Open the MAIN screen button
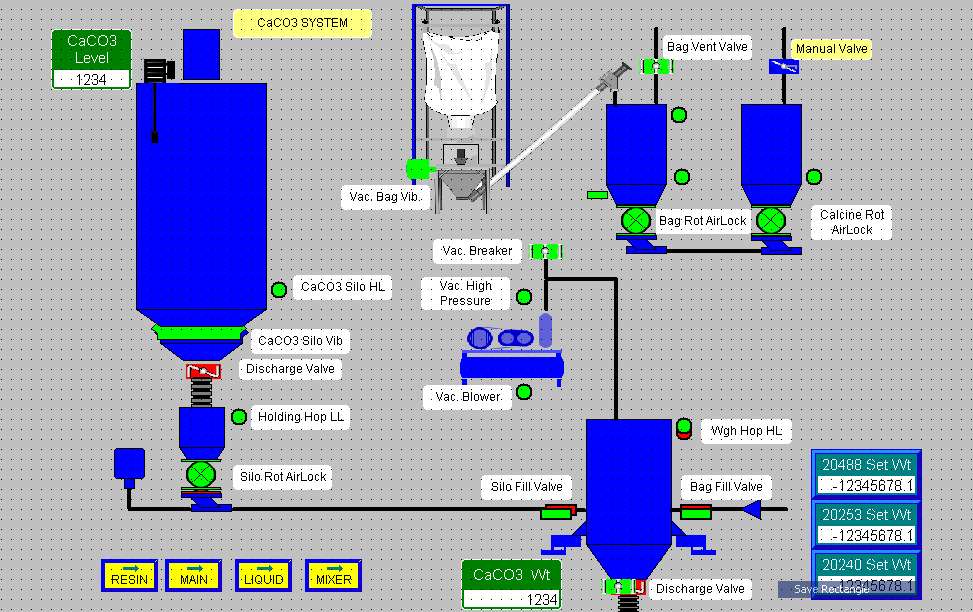Viewport: 973px width, 612px height. (x=194, y=575)
